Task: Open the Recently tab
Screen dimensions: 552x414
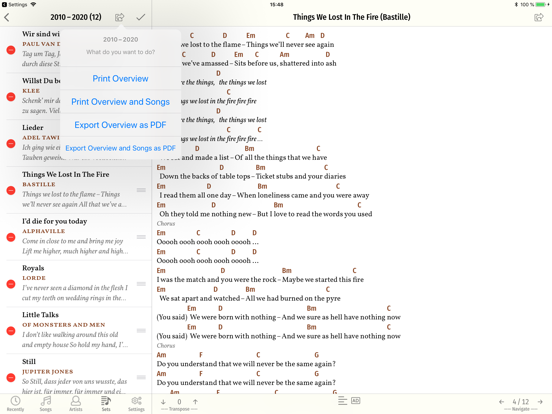Action: click(x=15, y=403)
